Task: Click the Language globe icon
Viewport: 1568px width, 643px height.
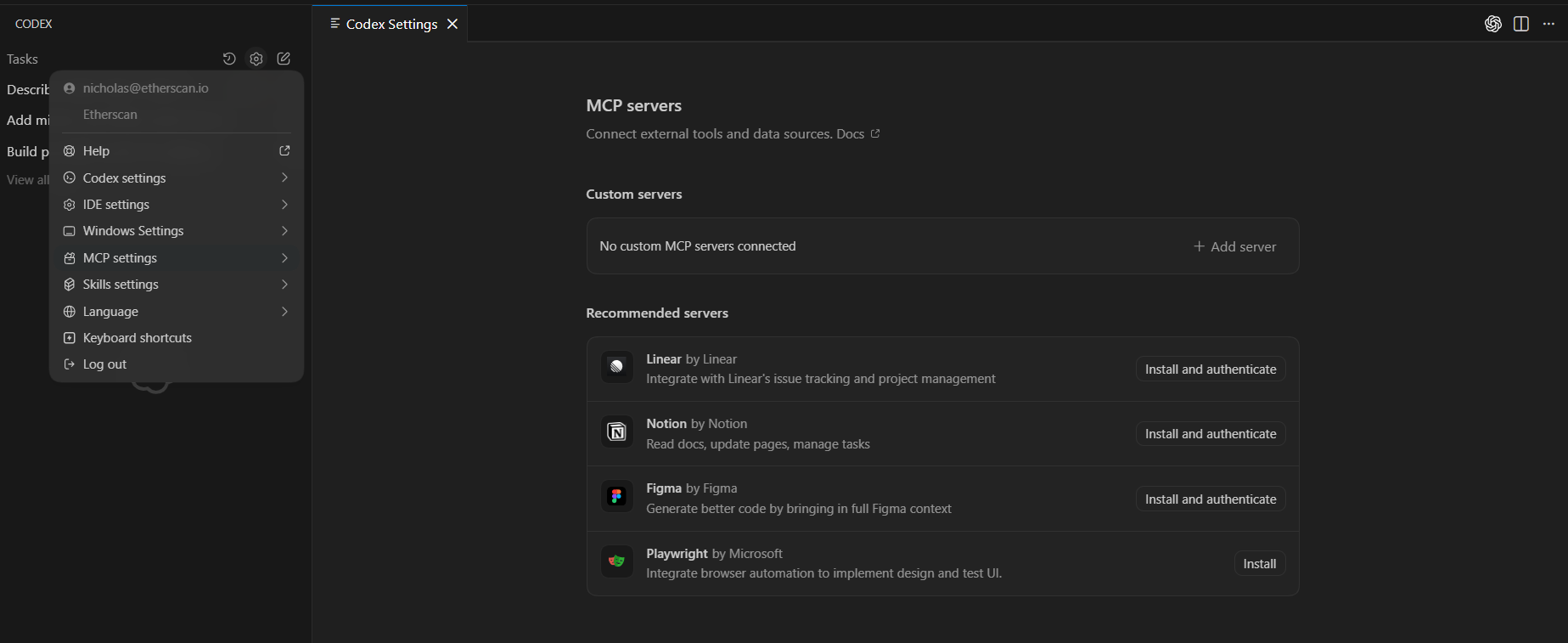Action: (70, 312)
